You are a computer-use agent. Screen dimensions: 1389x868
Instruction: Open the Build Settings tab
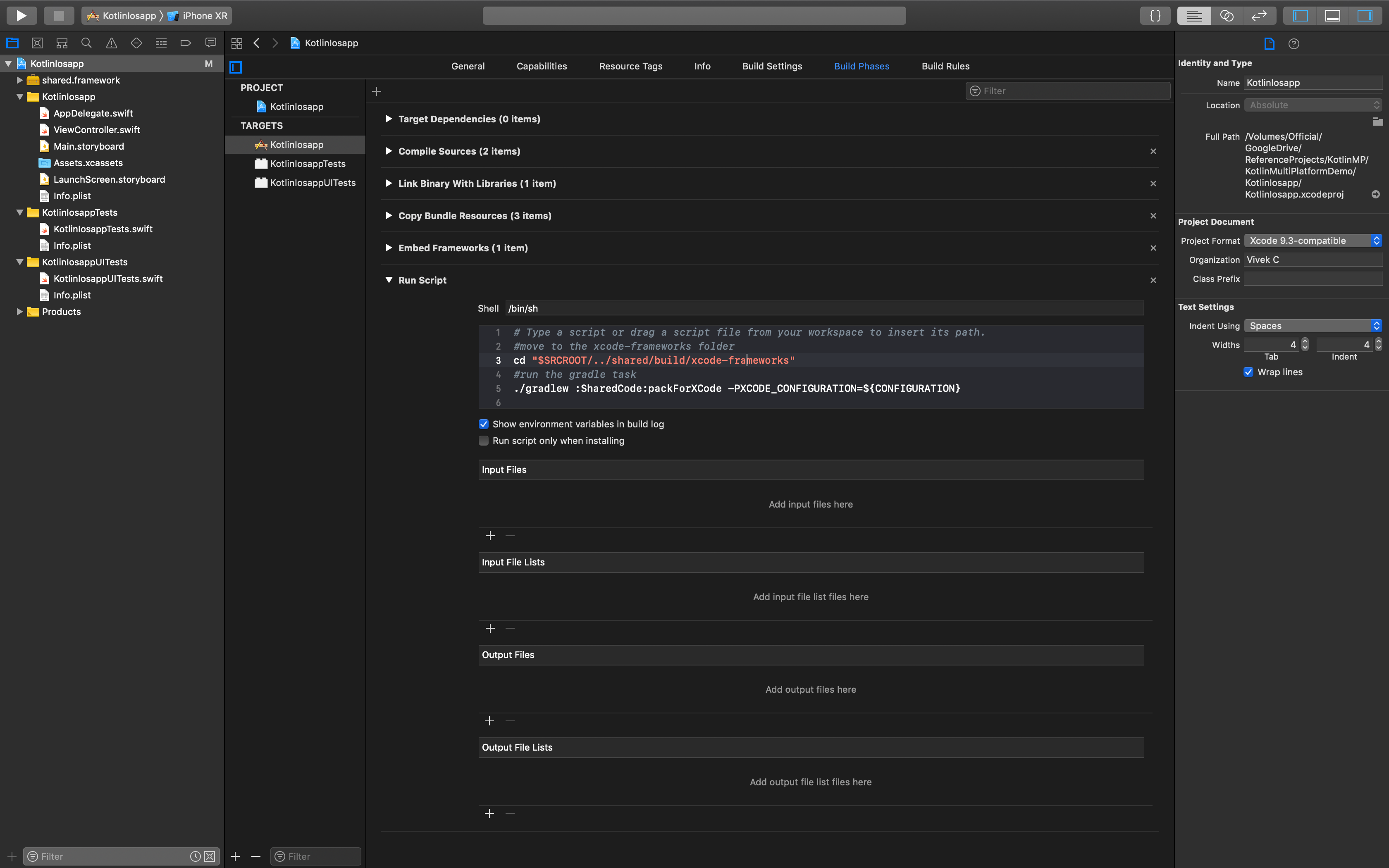[x=772, y=66]
